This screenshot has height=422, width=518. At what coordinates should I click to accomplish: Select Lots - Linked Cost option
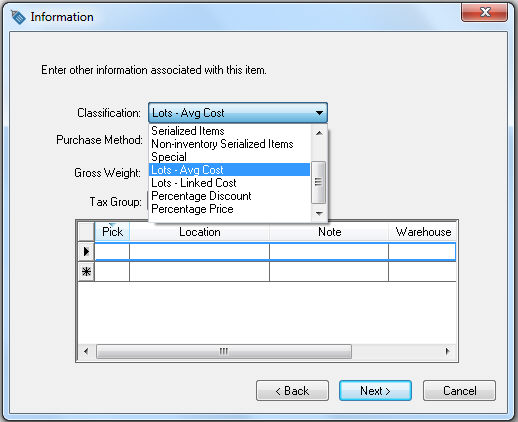194,183
